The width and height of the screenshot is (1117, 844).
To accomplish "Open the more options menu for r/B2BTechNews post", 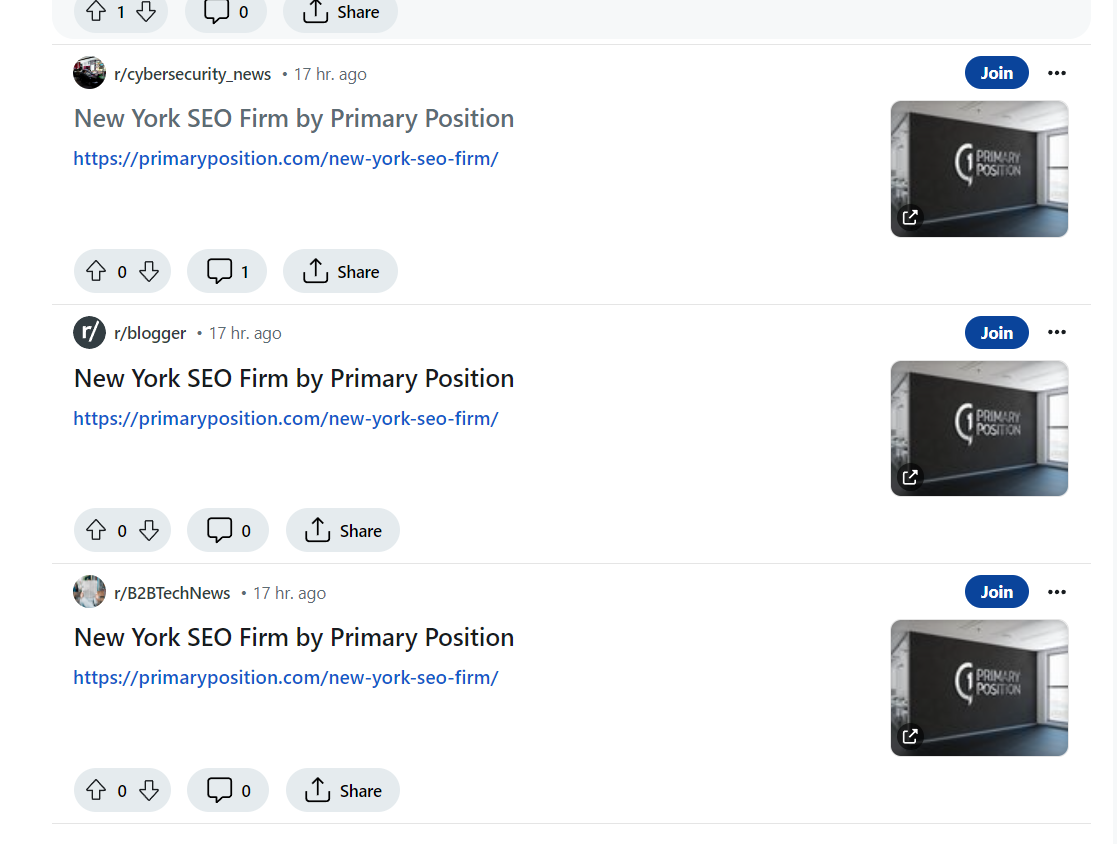I will (x=1056, y=592).
